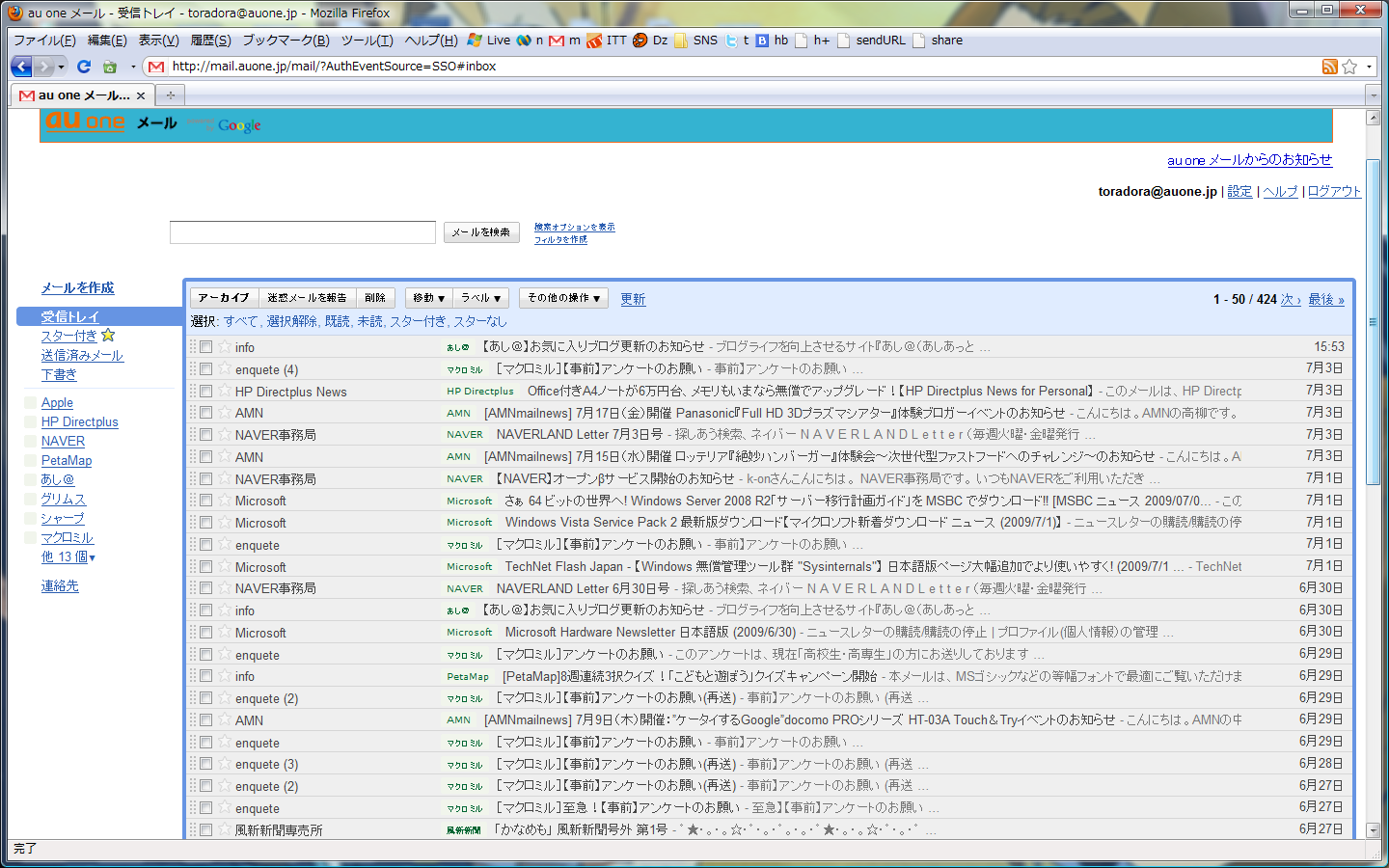This screenshot has height=868, width=1389.
Task: Open the SNS bookmark folder
Action: (x=696, y=41)
